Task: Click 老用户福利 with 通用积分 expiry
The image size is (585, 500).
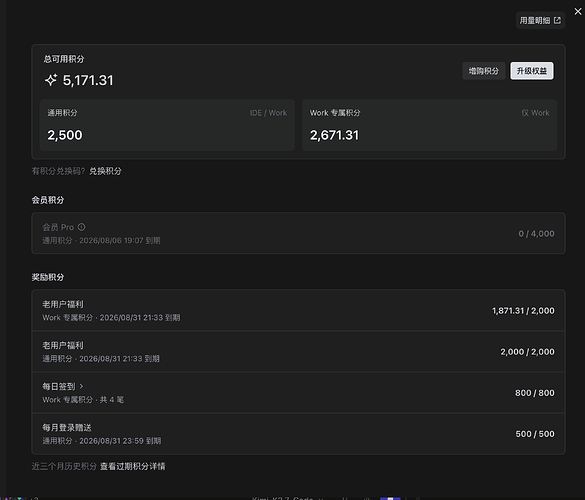Action: pos(63,346)
